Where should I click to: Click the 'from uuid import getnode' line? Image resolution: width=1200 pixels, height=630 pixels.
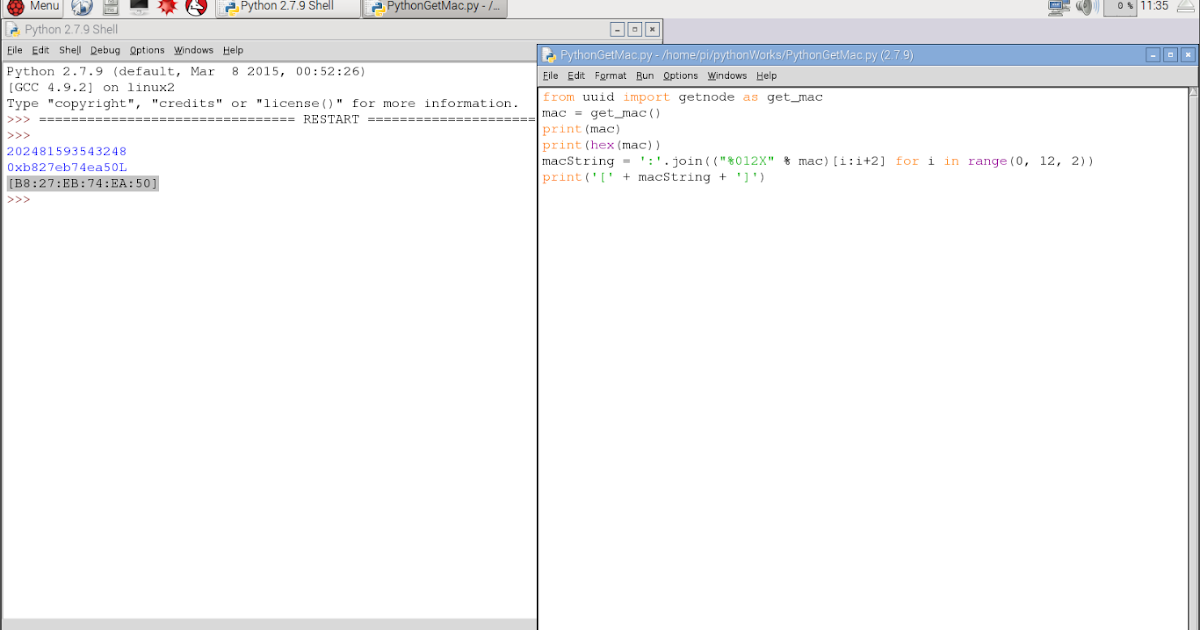(682, 97)
